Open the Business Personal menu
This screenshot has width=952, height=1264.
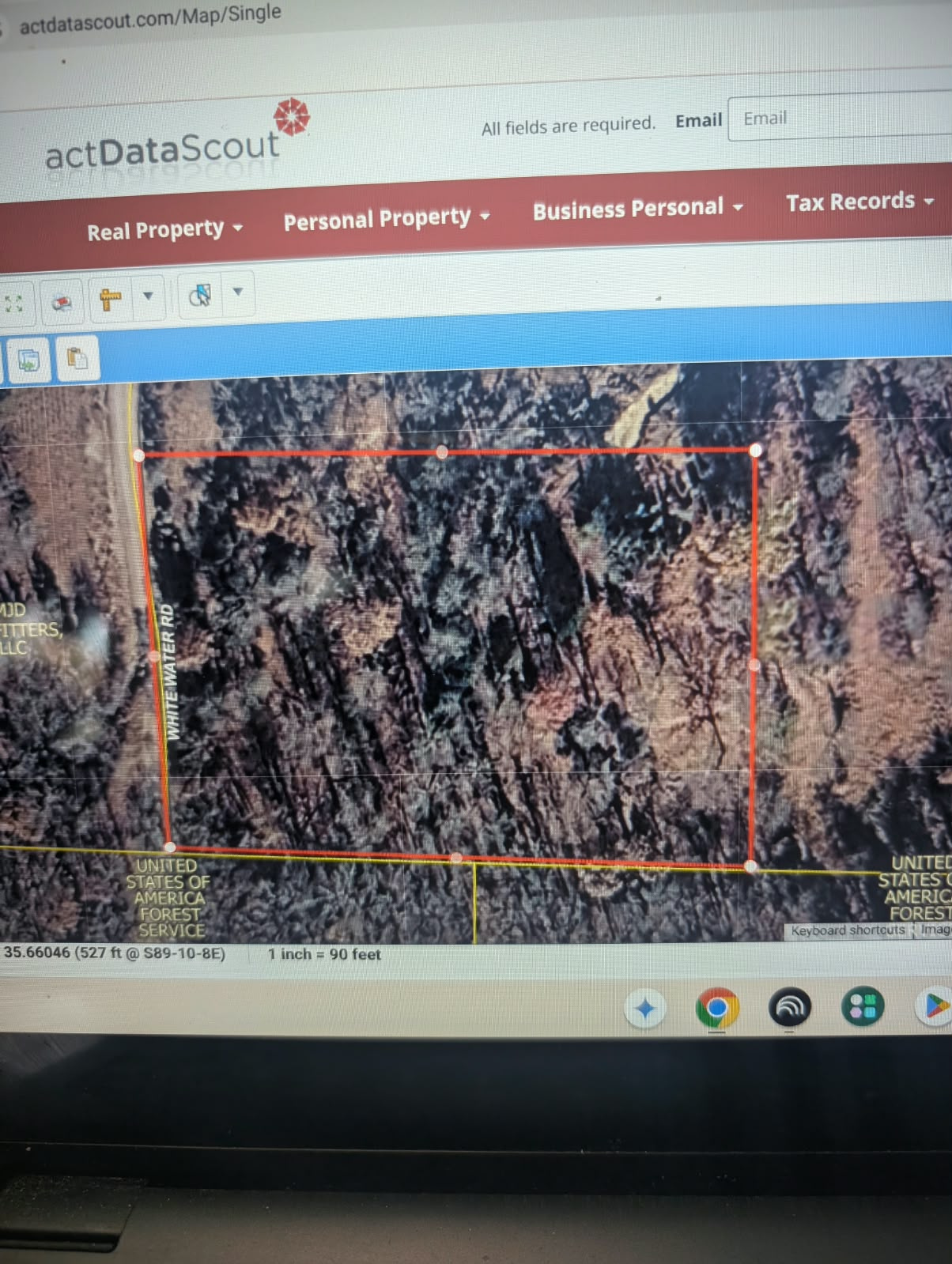[637, 209]
